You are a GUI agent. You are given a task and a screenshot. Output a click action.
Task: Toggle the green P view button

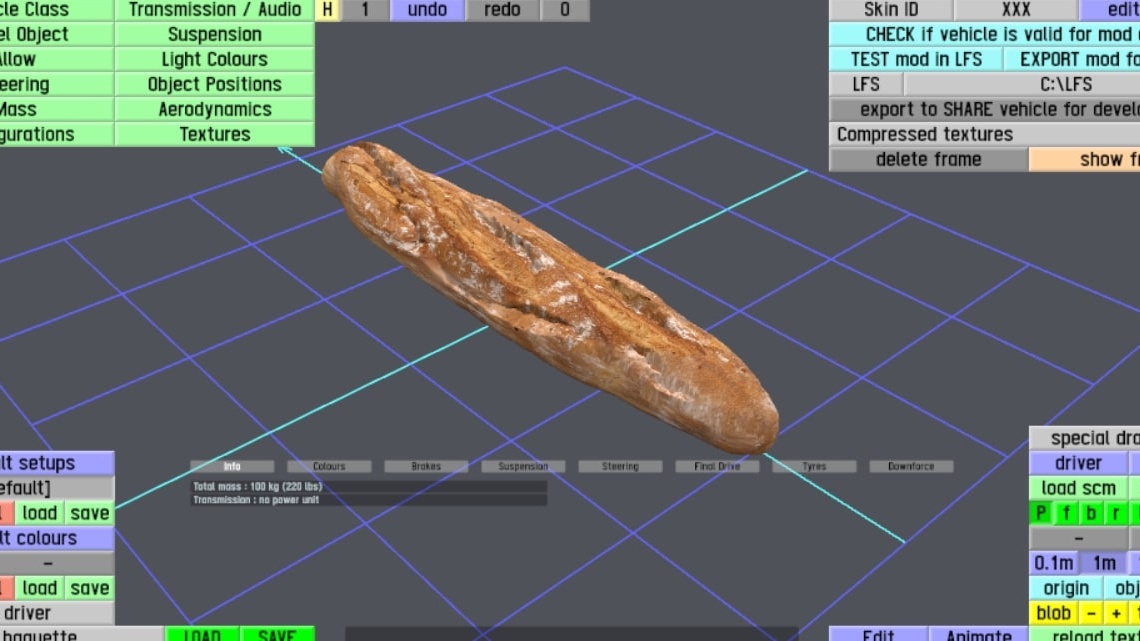click(x=1041, y=513)
